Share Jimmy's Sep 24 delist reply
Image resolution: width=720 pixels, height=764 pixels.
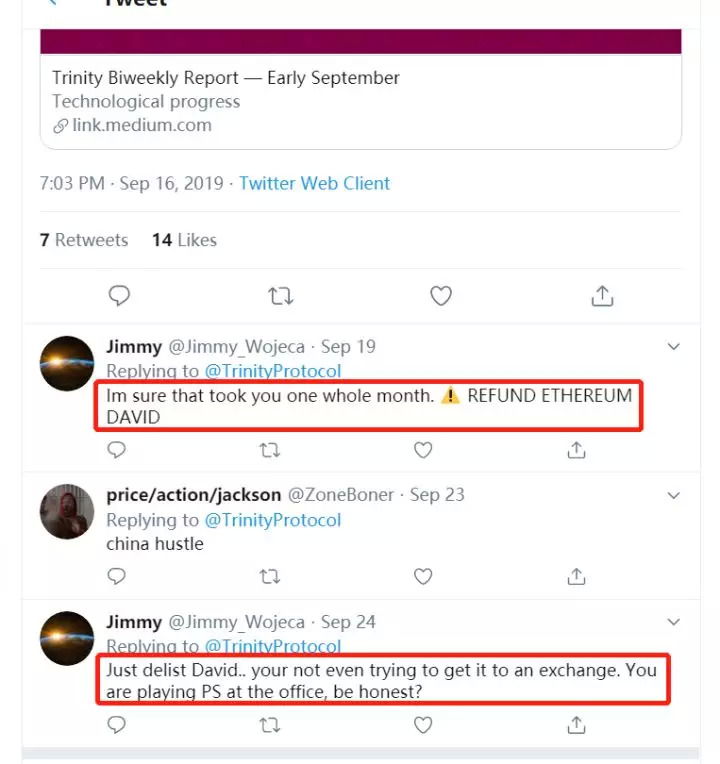pos(576,722)
